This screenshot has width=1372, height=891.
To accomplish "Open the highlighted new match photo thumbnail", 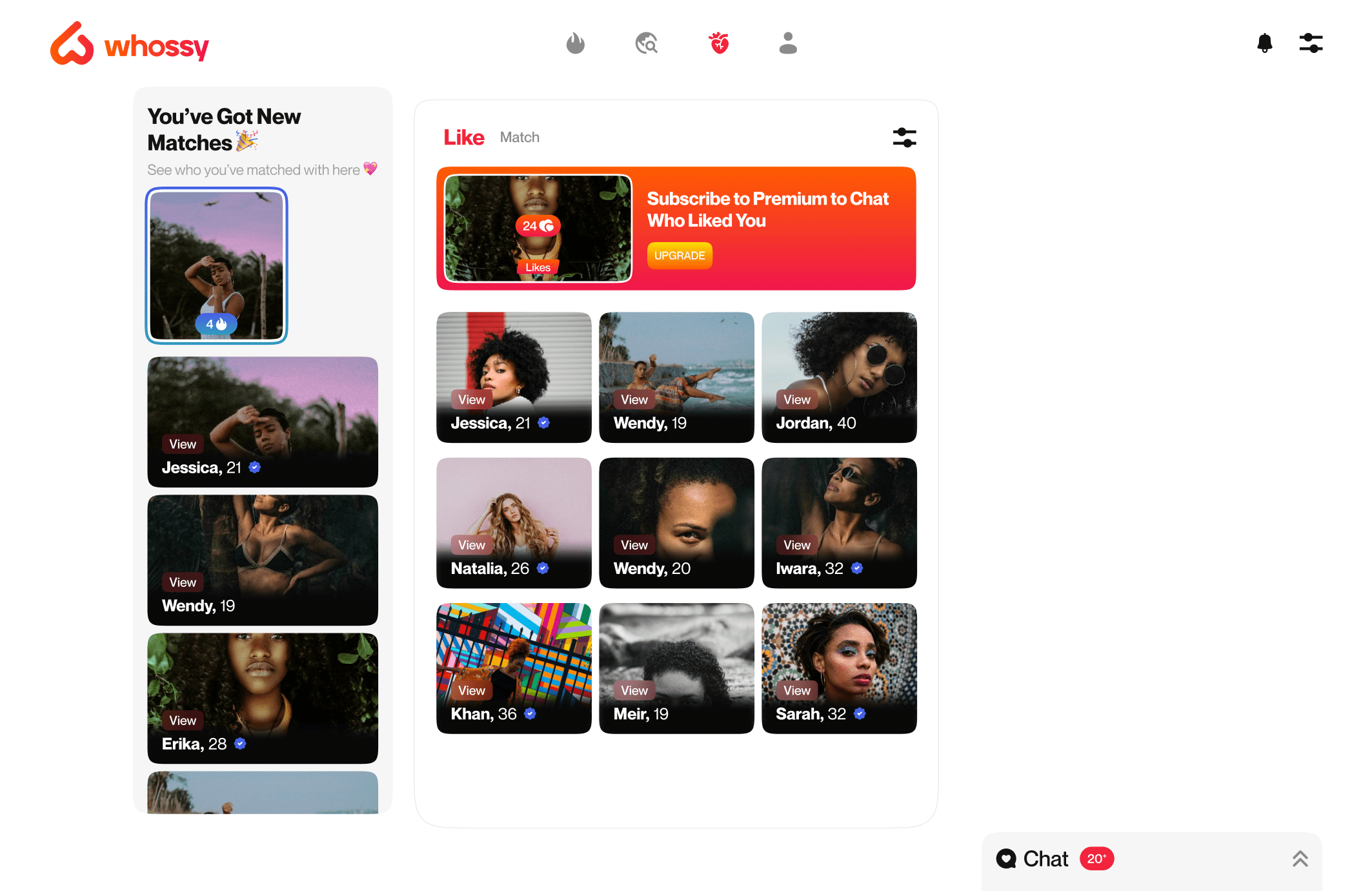I will tap(216, 265).
